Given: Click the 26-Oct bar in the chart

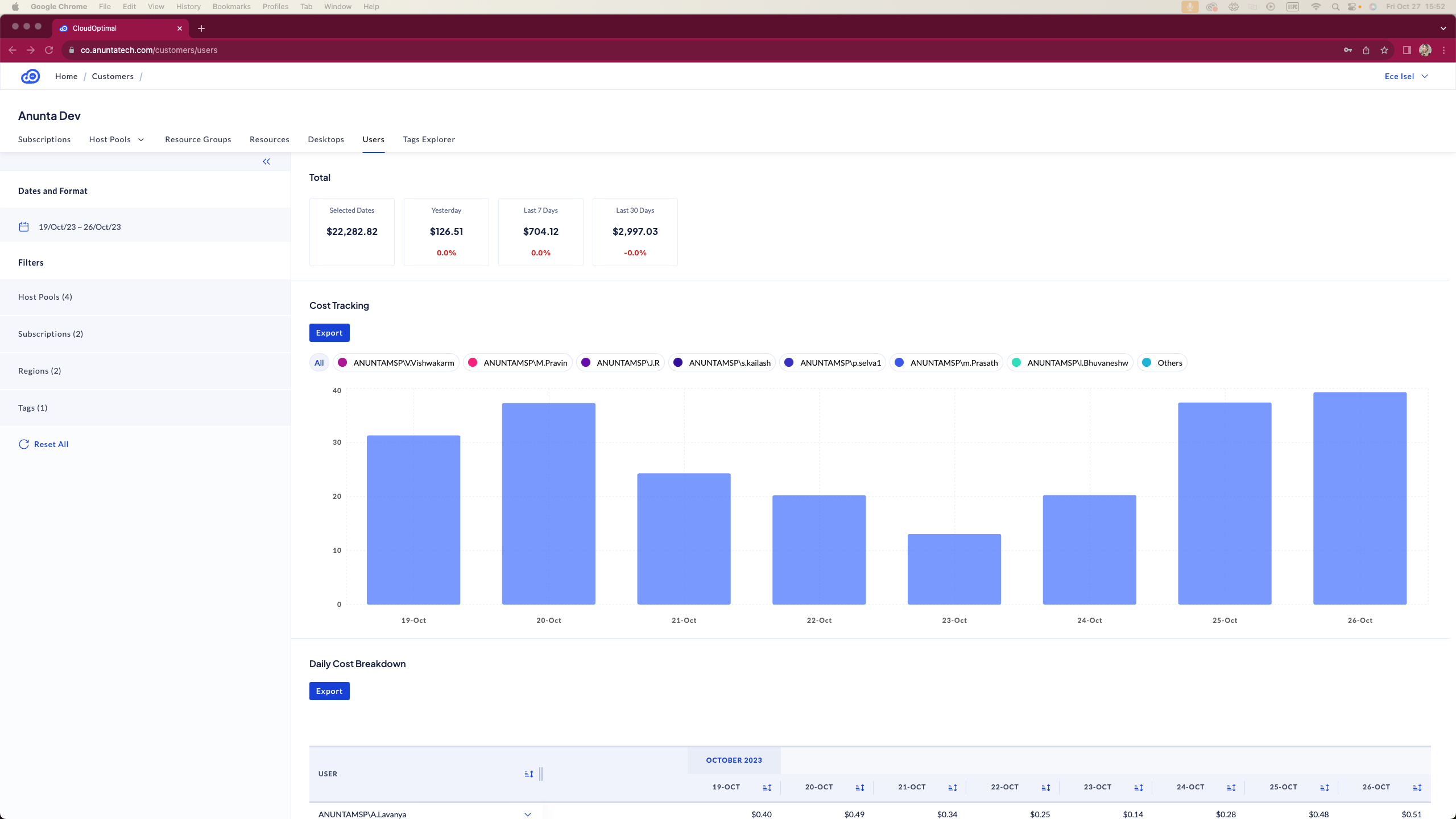Looking at the screenshot, I should click(1360, 498).
